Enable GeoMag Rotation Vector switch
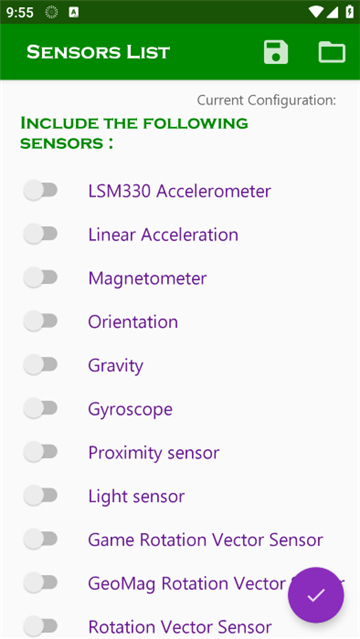 click(40, 583)
